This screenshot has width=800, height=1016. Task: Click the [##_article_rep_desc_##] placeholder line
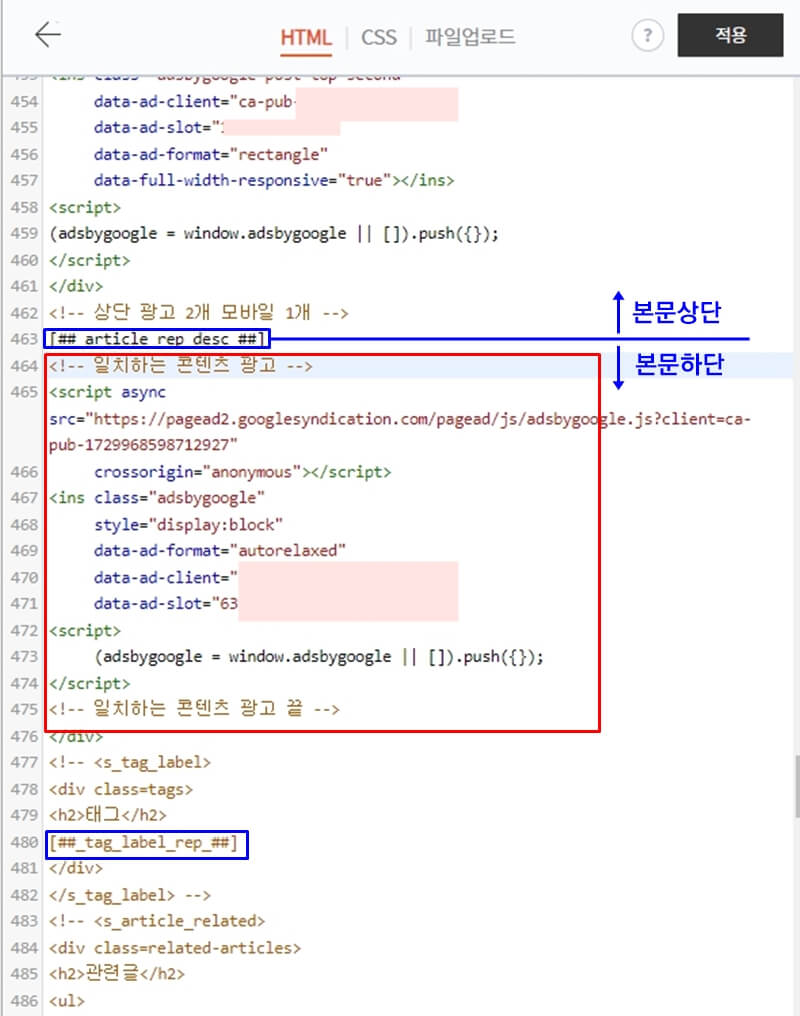pyautogui.click(x=157, y=339)
